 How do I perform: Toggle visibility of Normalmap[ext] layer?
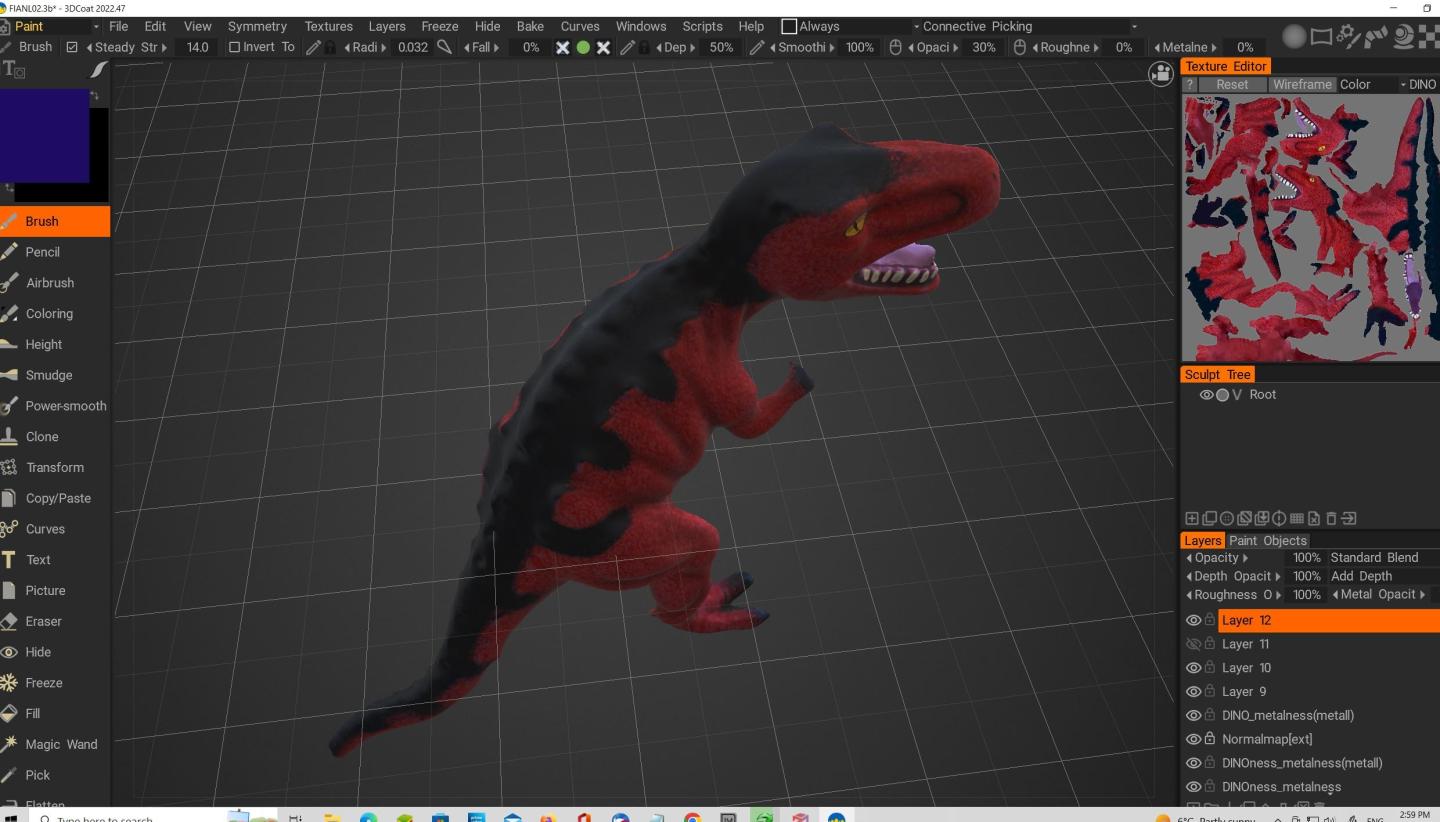coord(1193,739)
